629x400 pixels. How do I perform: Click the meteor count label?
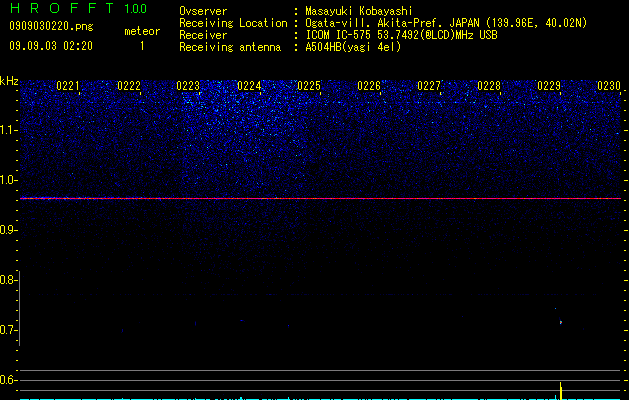tap(142, 31)
